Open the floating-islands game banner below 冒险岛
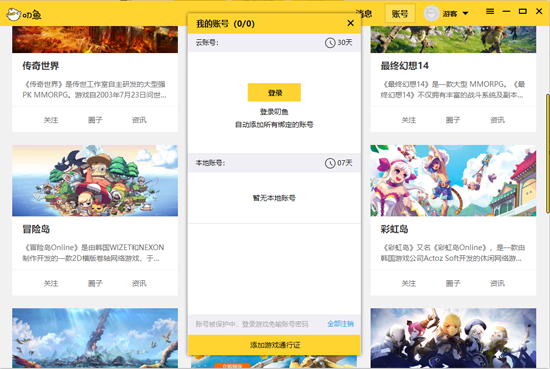Viewport: 550px width, 369px height. [95, 338]
